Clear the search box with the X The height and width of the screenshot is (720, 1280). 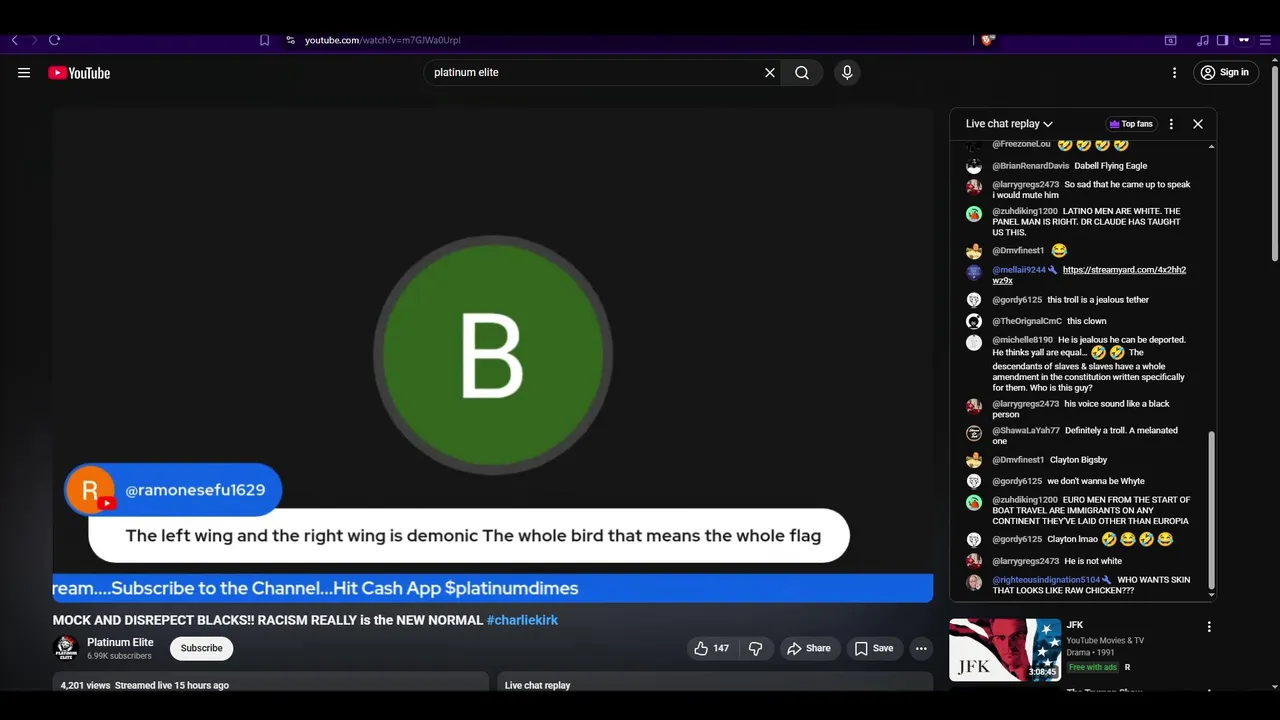770,72
